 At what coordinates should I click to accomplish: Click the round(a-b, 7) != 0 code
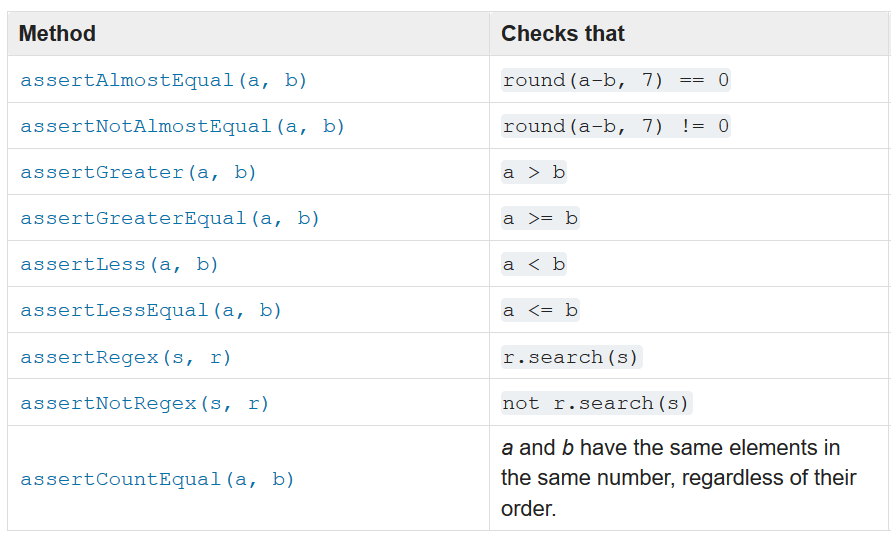(615, 126)
